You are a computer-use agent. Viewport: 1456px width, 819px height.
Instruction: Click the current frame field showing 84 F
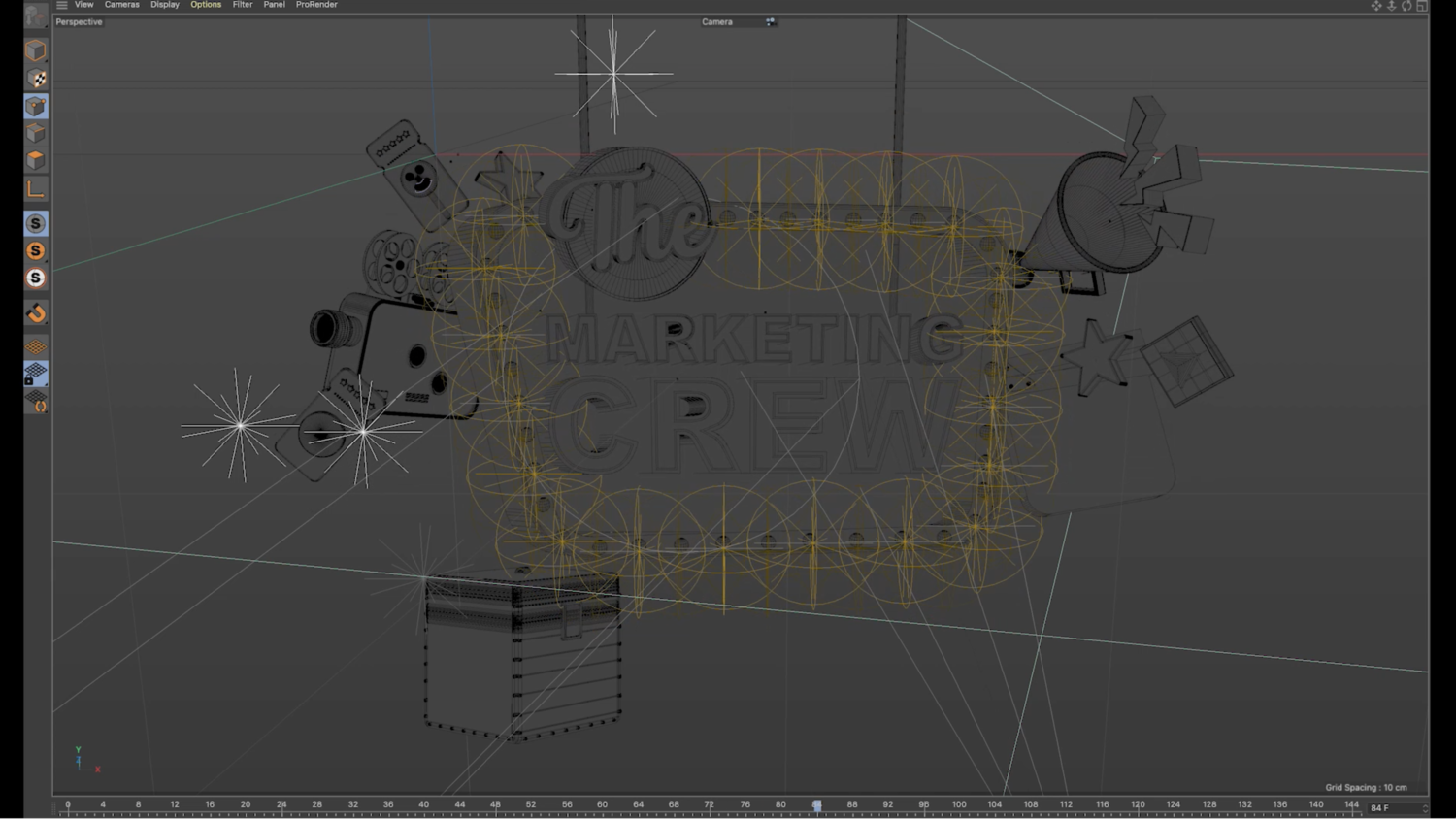(1392, 807)
